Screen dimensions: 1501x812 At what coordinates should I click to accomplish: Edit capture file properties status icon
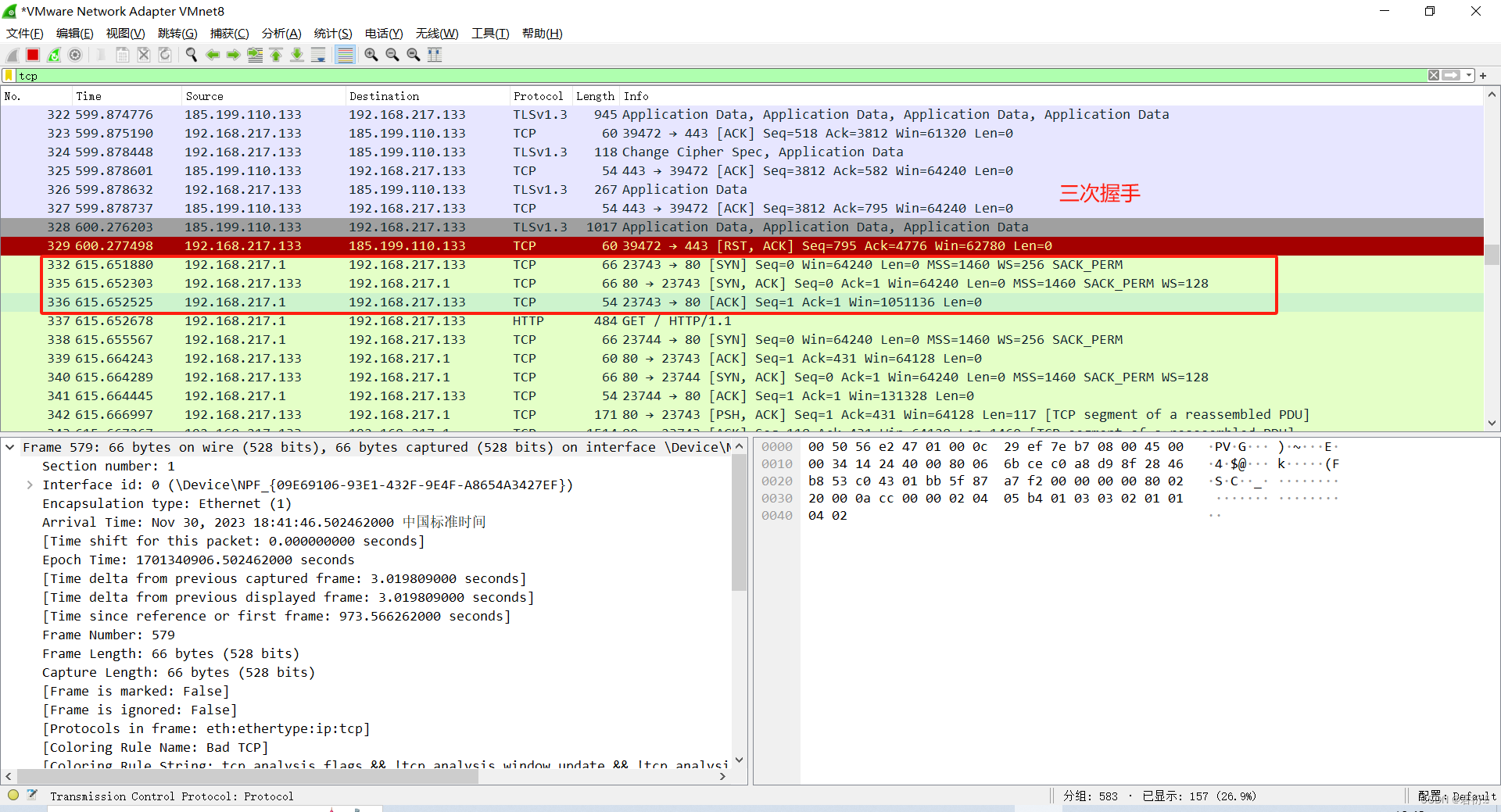click(x=32, y=796)
